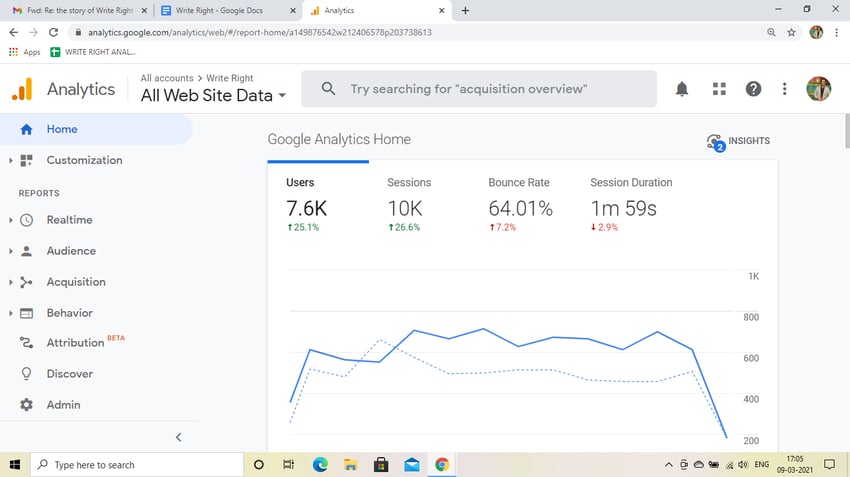Image resolution: width=850 pixels, height=477 pixels.
Task: Click the Behavior window icon
Action: [x=26, y=313]
